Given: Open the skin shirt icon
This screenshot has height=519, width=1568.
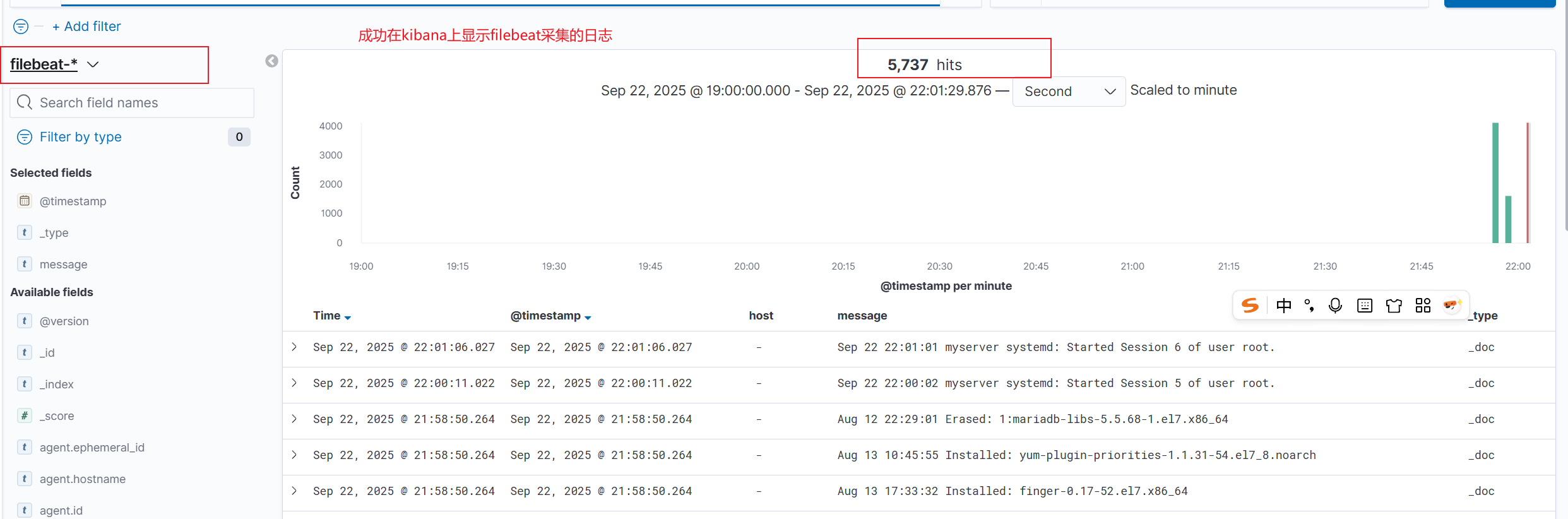Looking at the screenshot, I should tap(1394, 306).
